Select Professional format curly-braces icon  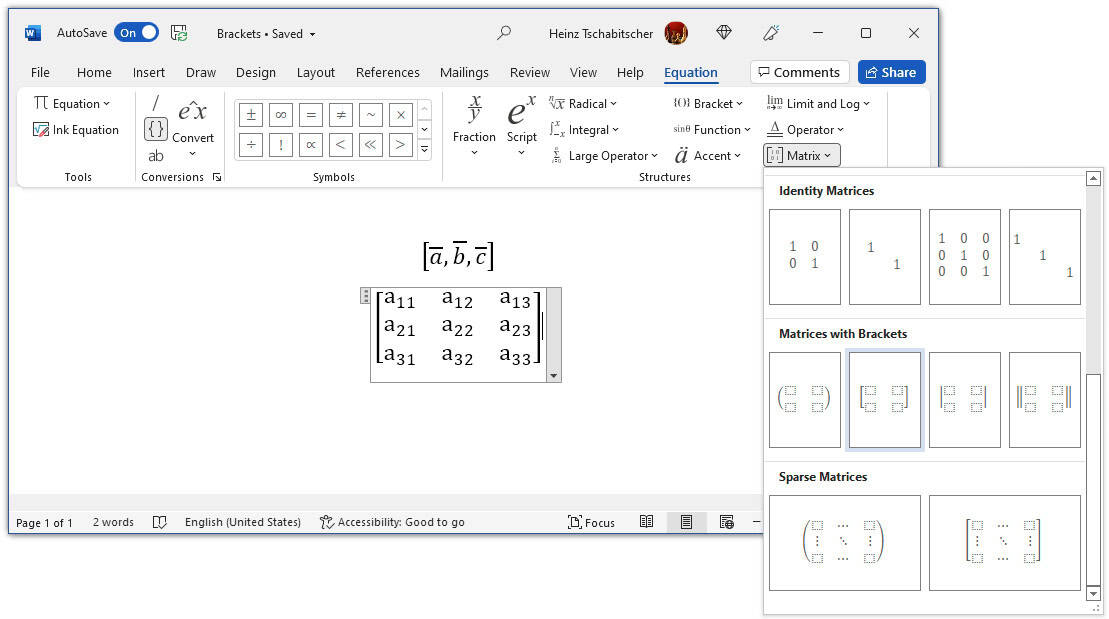coord(156,129)
